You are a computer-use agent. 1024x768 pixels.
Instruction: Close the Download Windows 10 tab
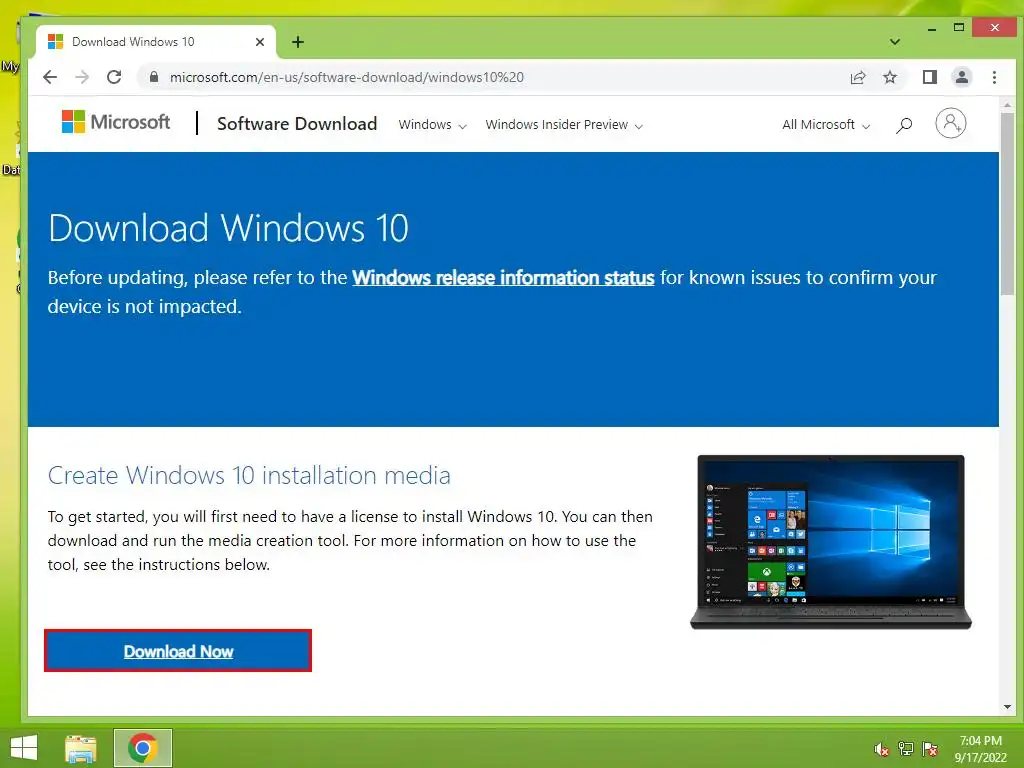[259, 42]
